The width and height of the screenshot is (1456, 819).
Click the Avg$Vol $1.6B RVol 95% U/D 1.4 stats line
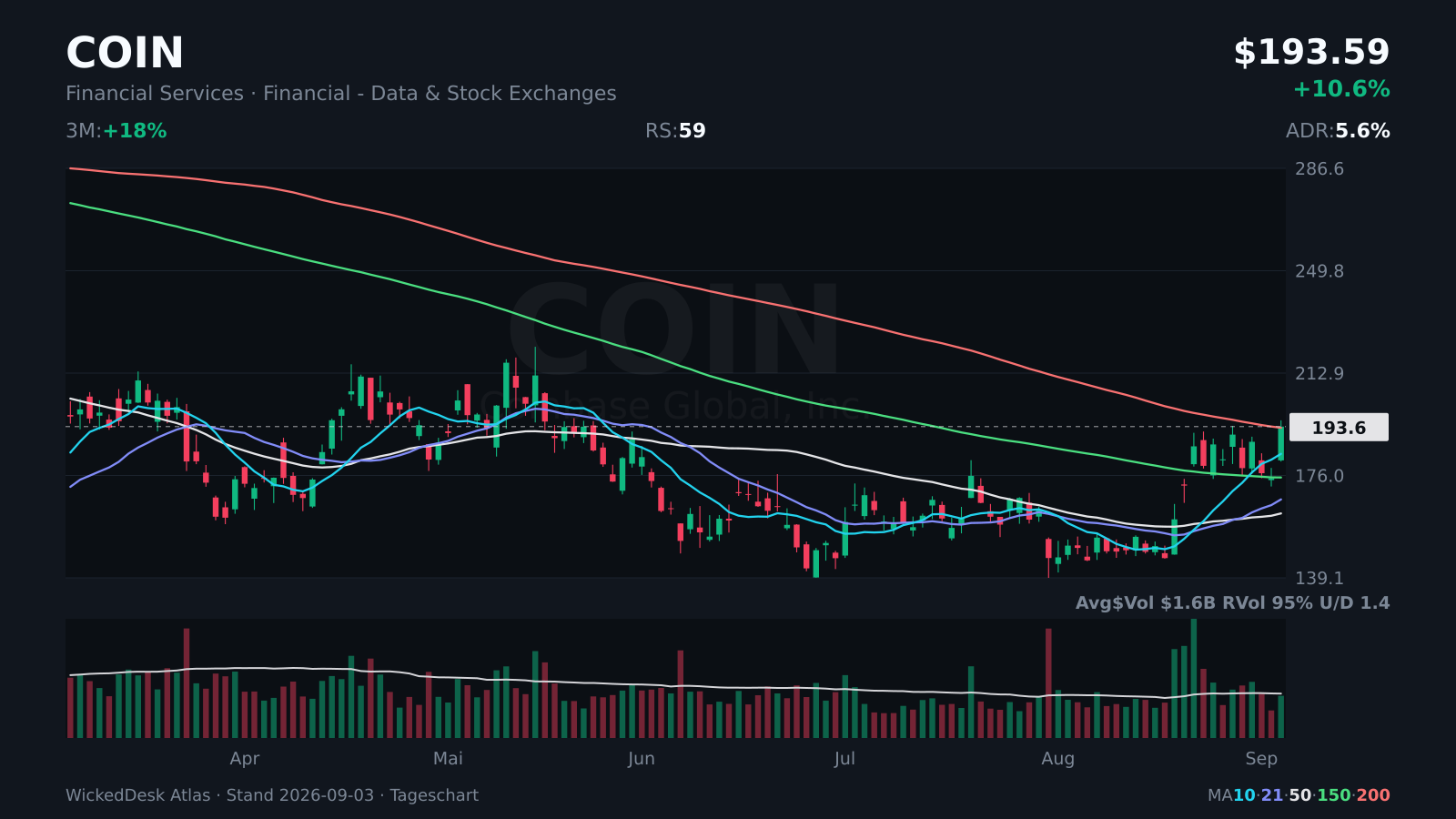click(1232, 602)
